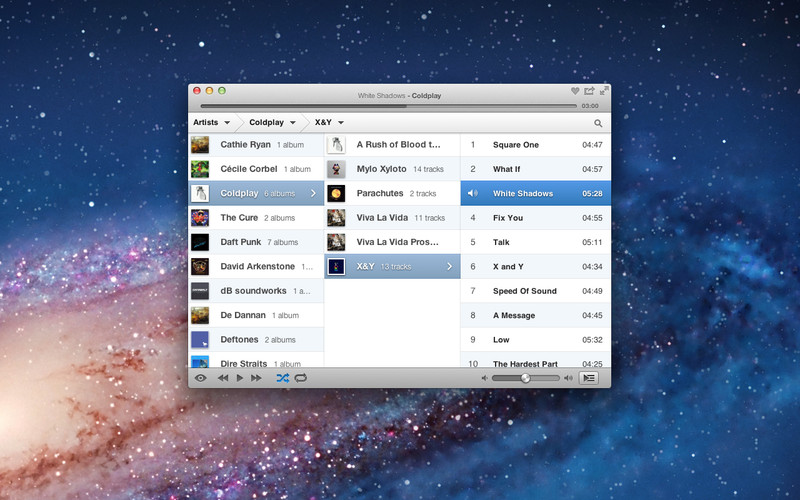Skip to the previous track
Screen dimensions: 800x500
tap(223, 378)
